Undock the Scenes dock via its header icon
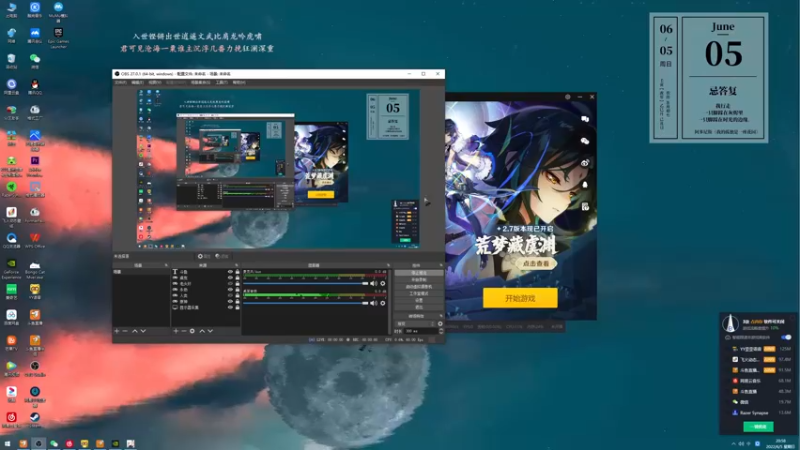Viewport: 800px width, 450px height. click(166, 265)
